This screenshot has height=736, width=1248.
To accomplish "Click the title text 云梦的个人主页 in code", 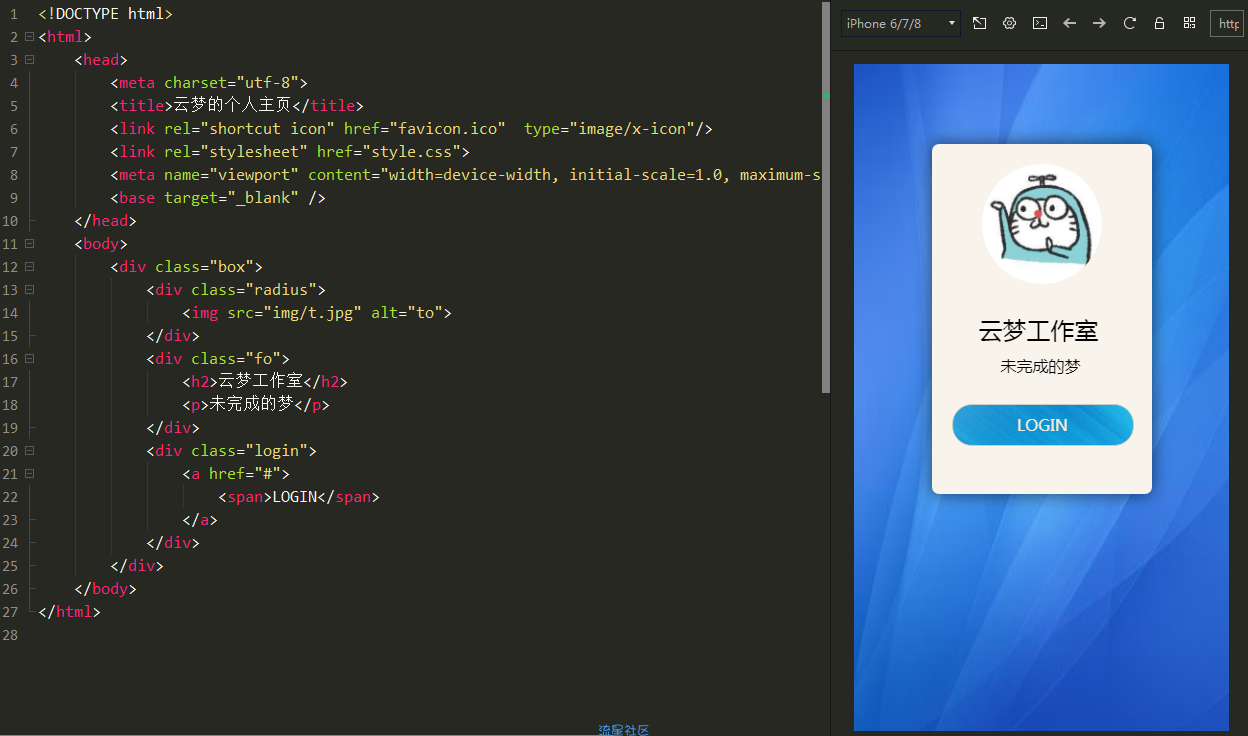I will point(233,106).
